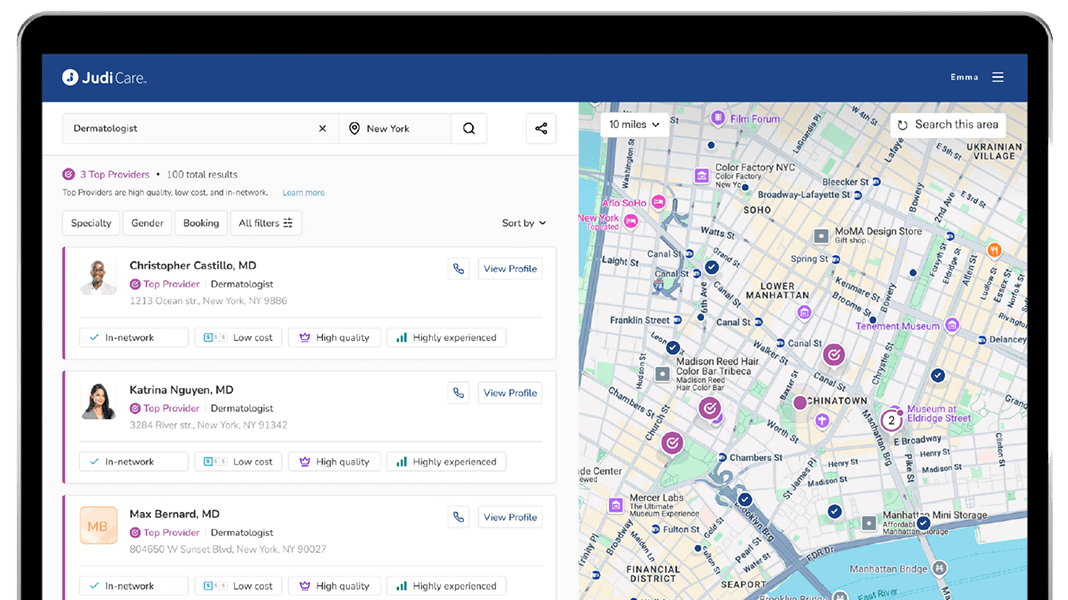Call Max Bernard via phone icon
1068x600 pixels.
pos(458,518)
